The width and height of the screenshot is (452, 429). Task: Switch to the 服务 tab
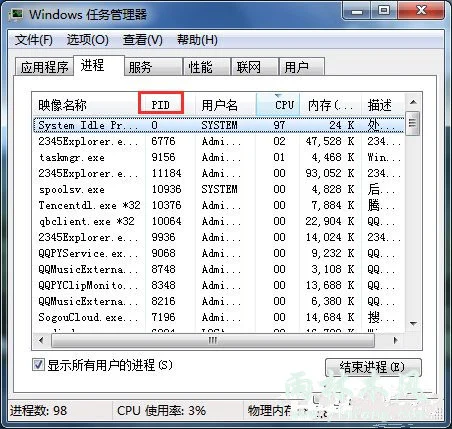pos(140,67)
